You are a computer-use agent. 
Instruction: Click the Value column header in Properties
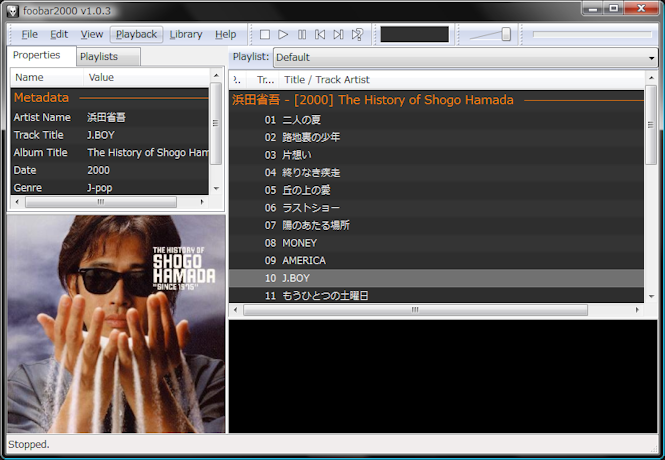[x=146, y=78]
